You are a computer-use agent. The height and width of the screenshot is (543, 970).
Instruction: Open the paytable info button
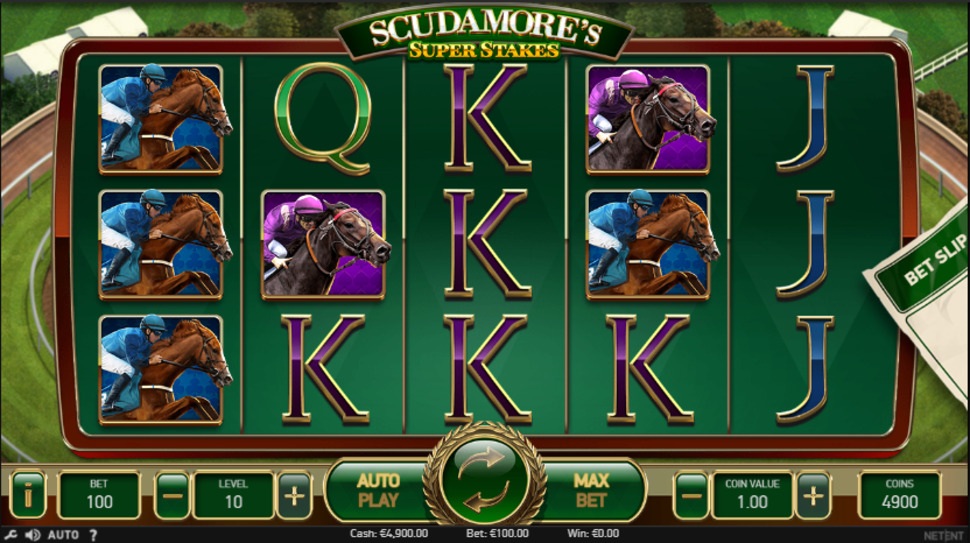[x=28, y=495]
